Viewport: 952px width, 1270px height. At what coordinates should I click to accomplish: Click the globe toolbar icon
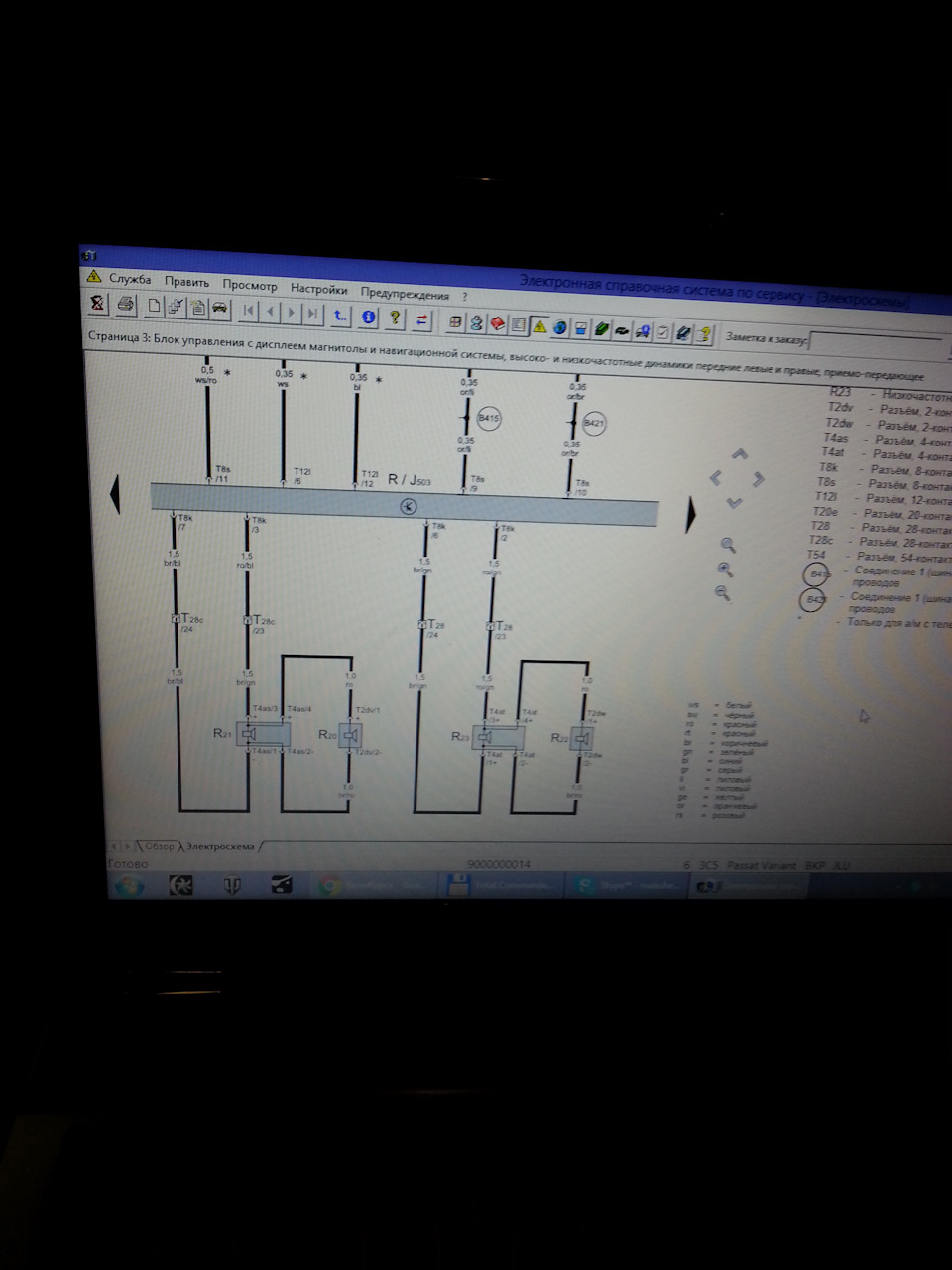(x=559, y=327)
